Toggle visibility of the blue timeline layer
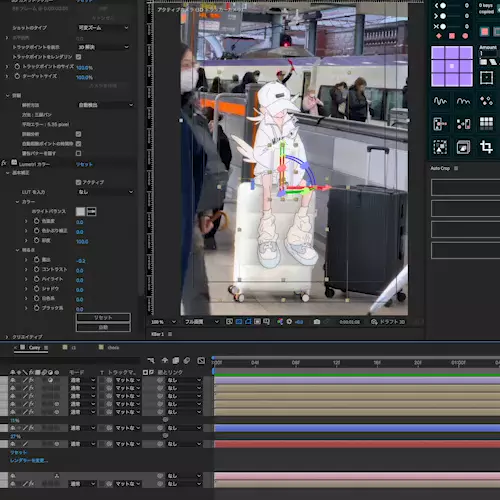The height and width of the screenshot is (500, 500). (x=13, y=428)
